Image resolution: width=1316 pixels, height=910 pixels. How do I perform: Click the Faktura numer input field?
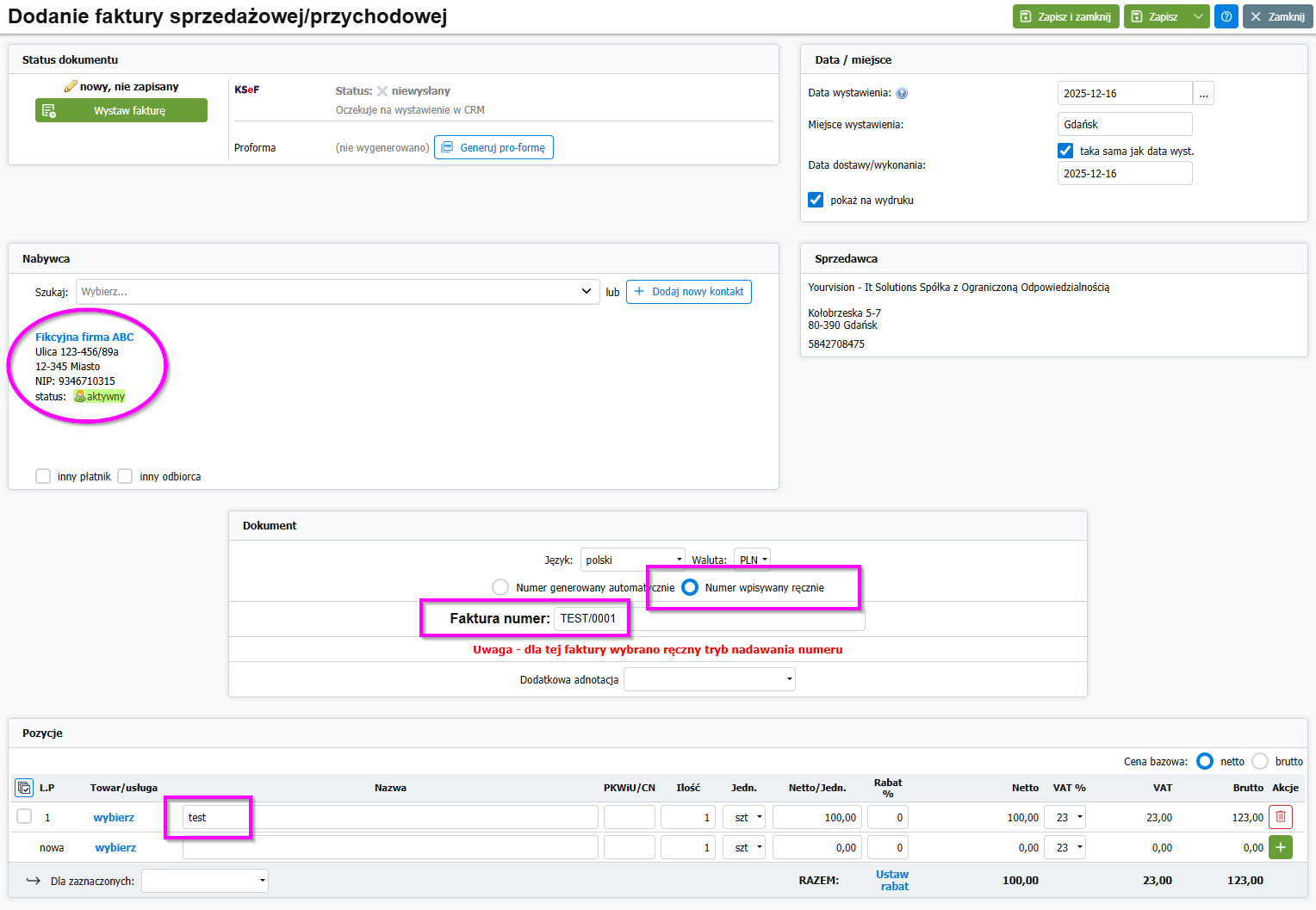[x=590, y=618]
